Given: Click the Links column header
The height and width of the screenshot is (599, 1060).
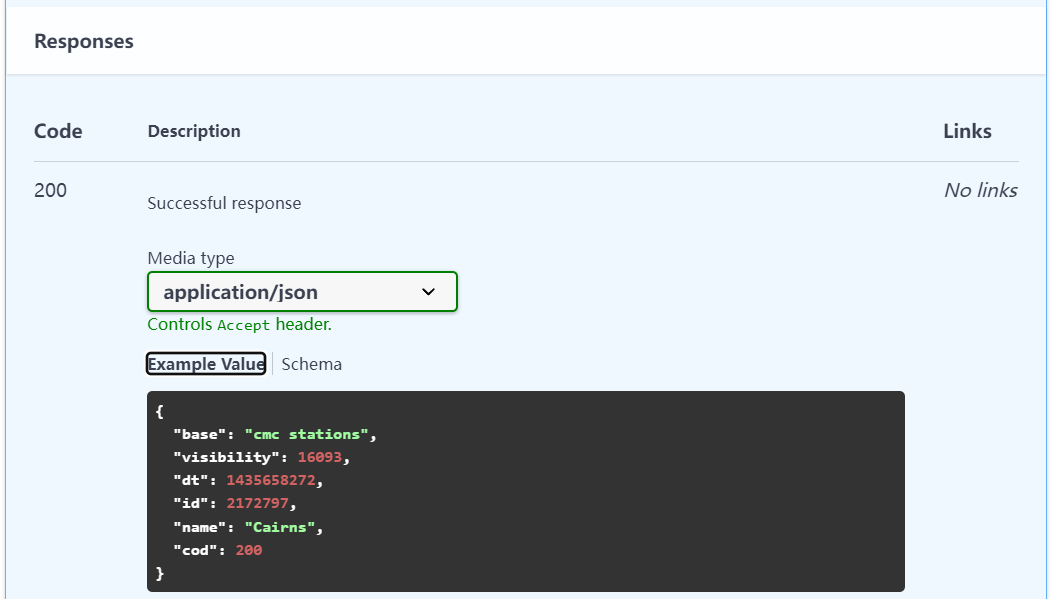Looking at the screenshot, I should click(x=967, y=131).
